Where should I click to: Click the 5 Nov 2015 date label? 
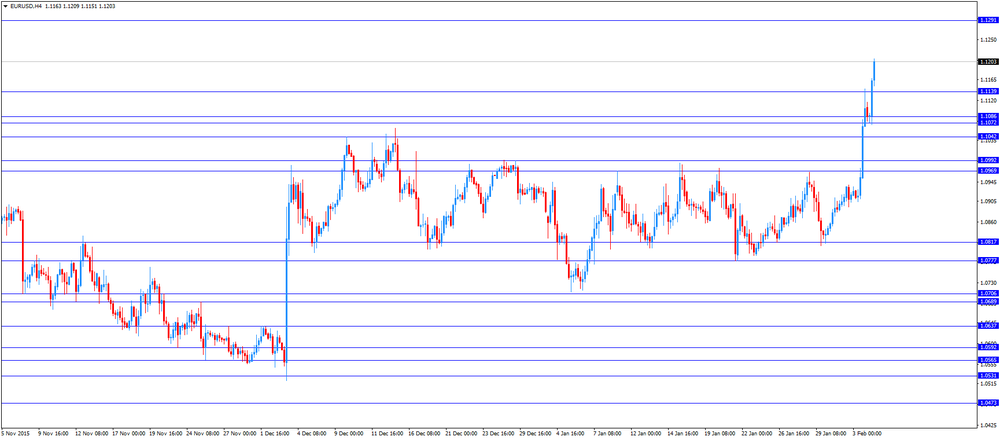pos(15,434)
